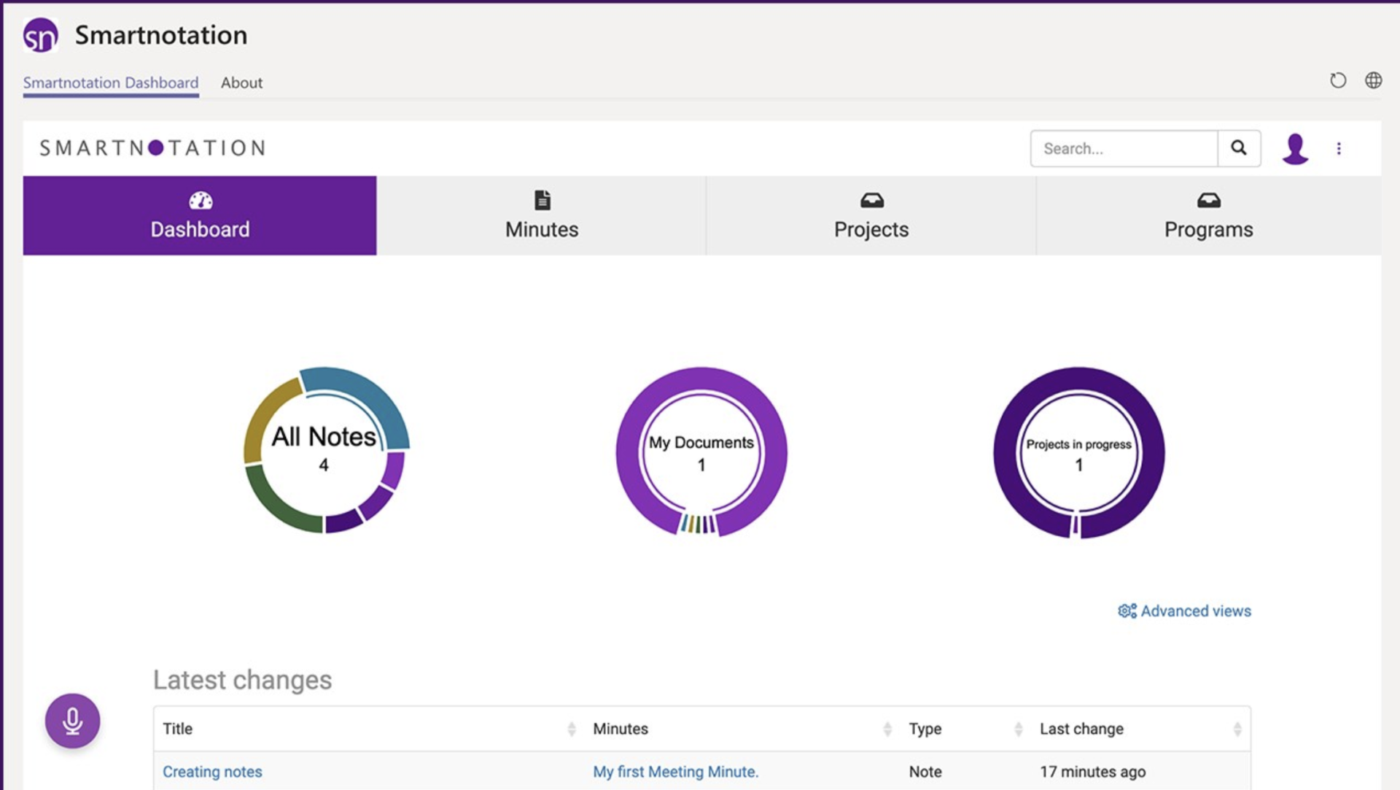Open the globe language icon
The height and width of the screenshot is (790, 1400).
tap(1372, 80)
